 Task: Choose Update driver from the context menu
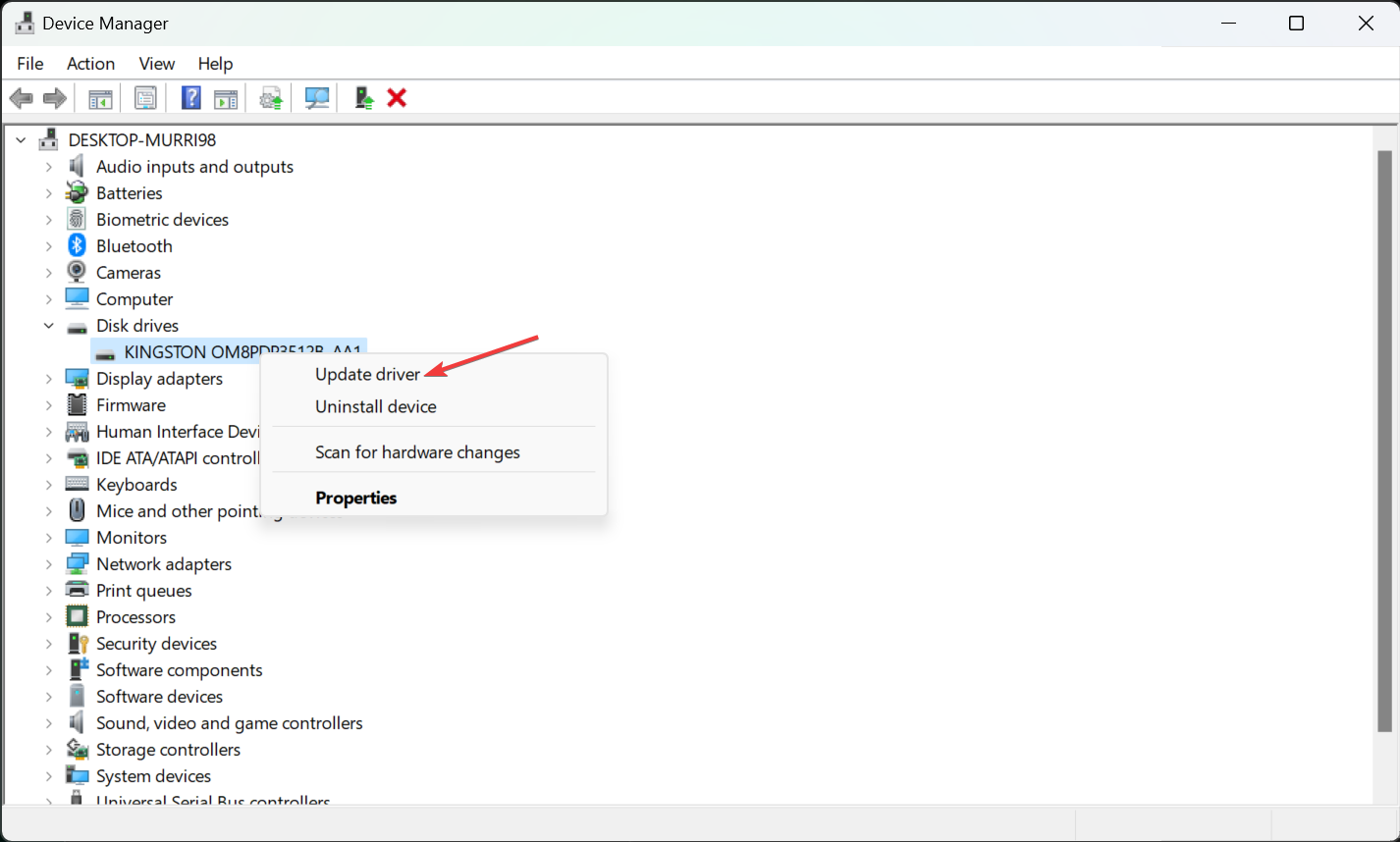point(368,374)
